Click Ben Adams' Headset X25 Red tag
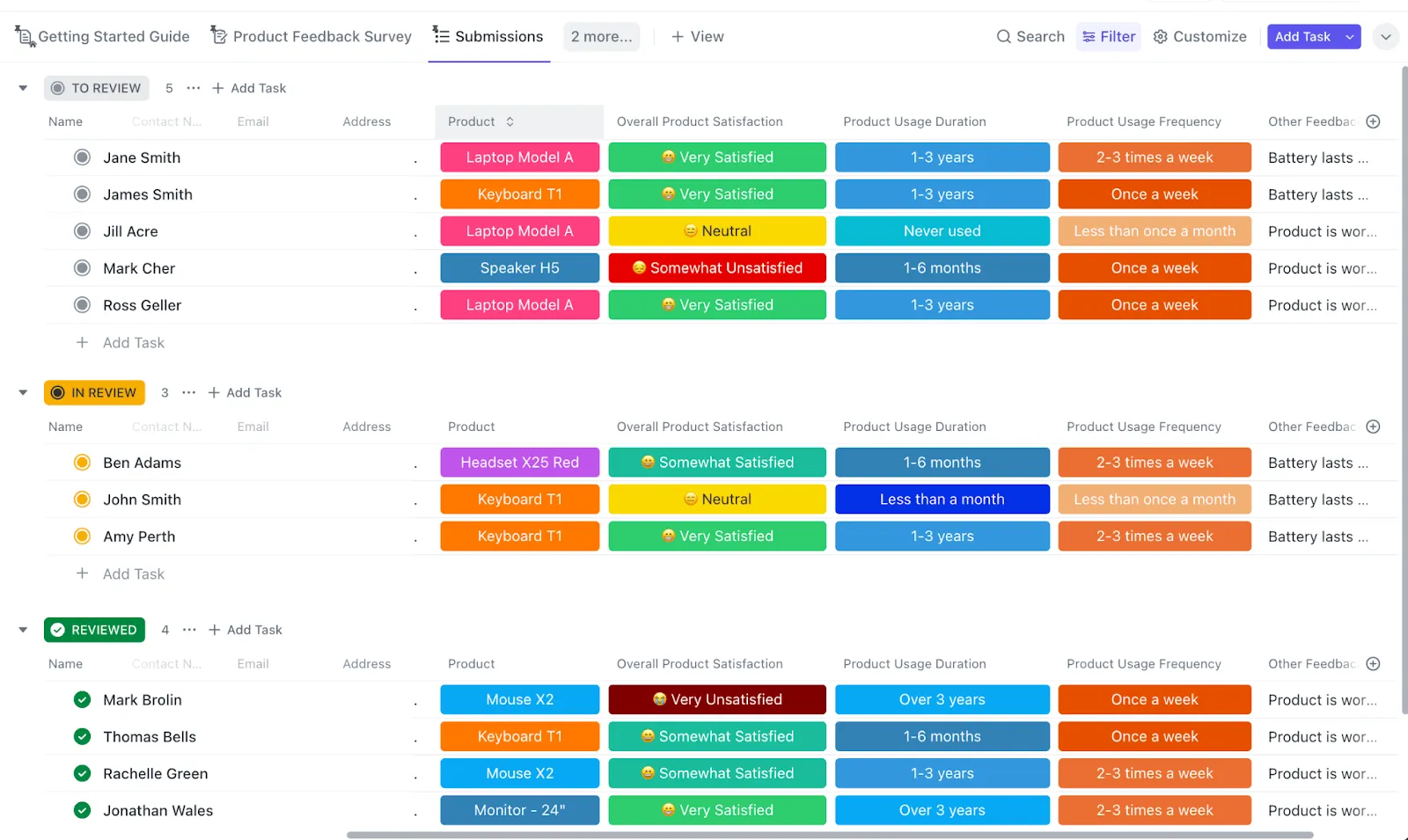 [x=520, y=463]
